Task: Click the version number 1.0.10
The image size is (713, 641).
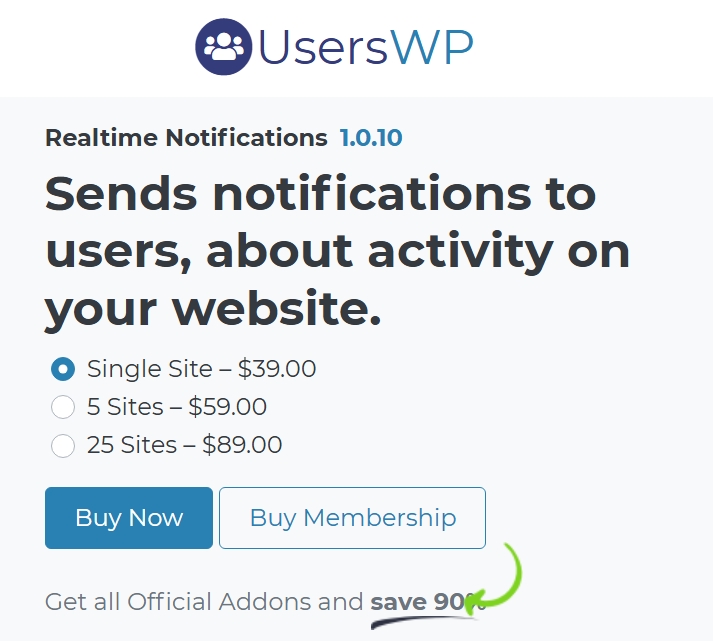Action: tap(371, 138)
